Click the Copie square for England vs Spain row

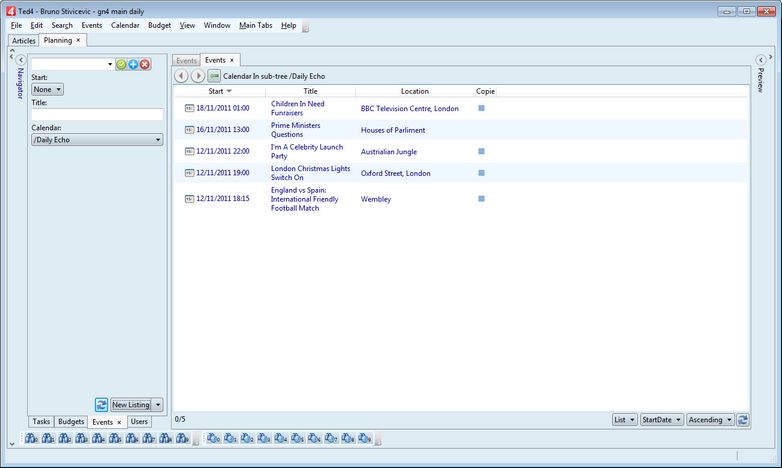[481, 199]
